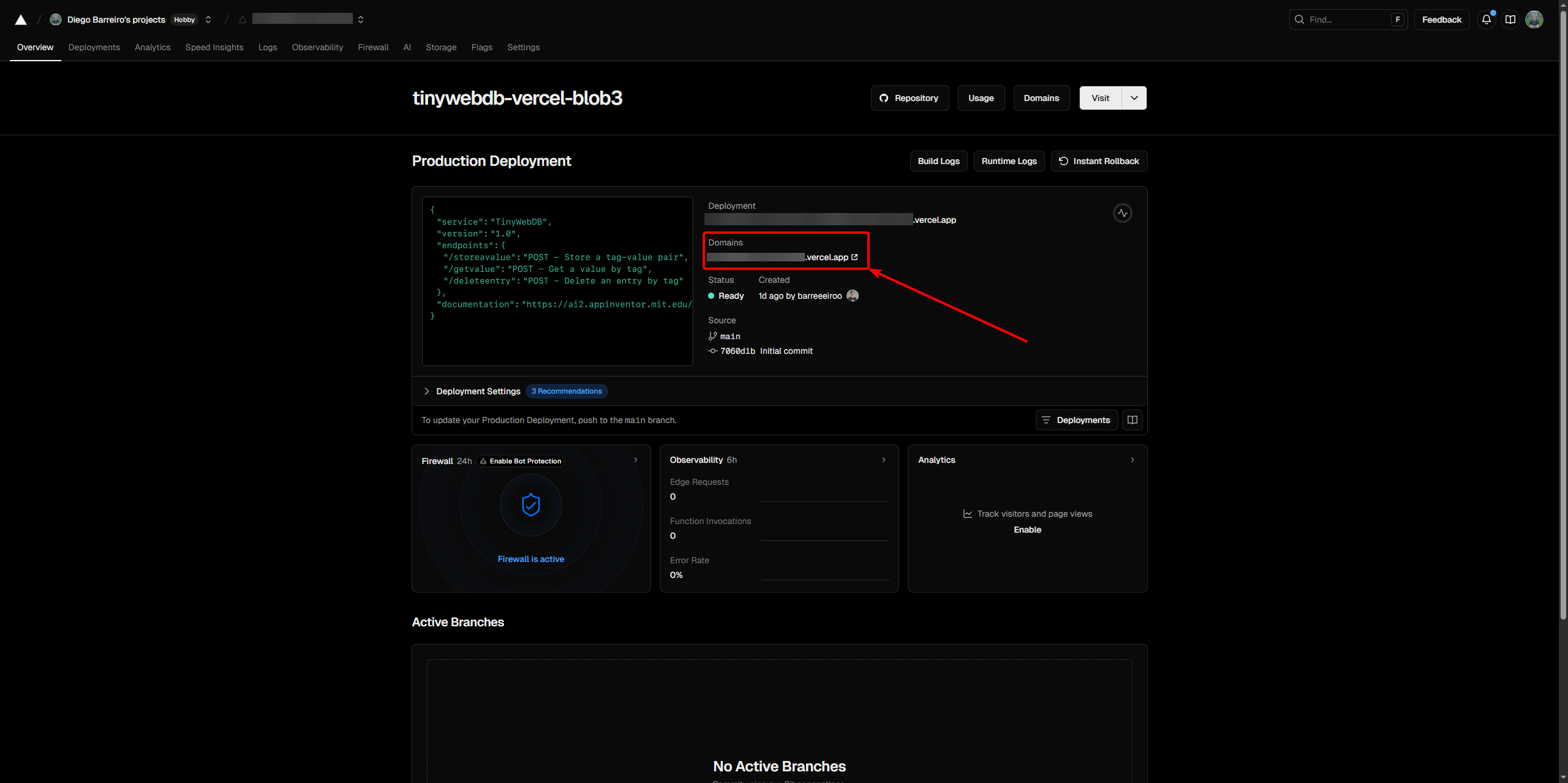Click the user avatar in top right
This screenshot has height=783, width=1568.
(x=1534, y=20)
